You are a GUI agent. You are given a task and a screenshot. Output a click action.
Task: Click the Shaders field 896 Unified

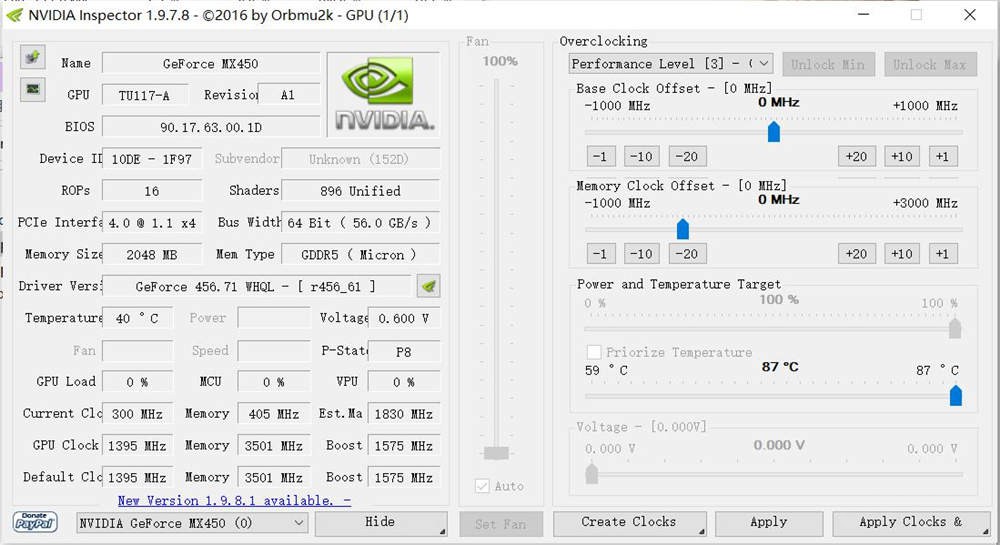360,191
